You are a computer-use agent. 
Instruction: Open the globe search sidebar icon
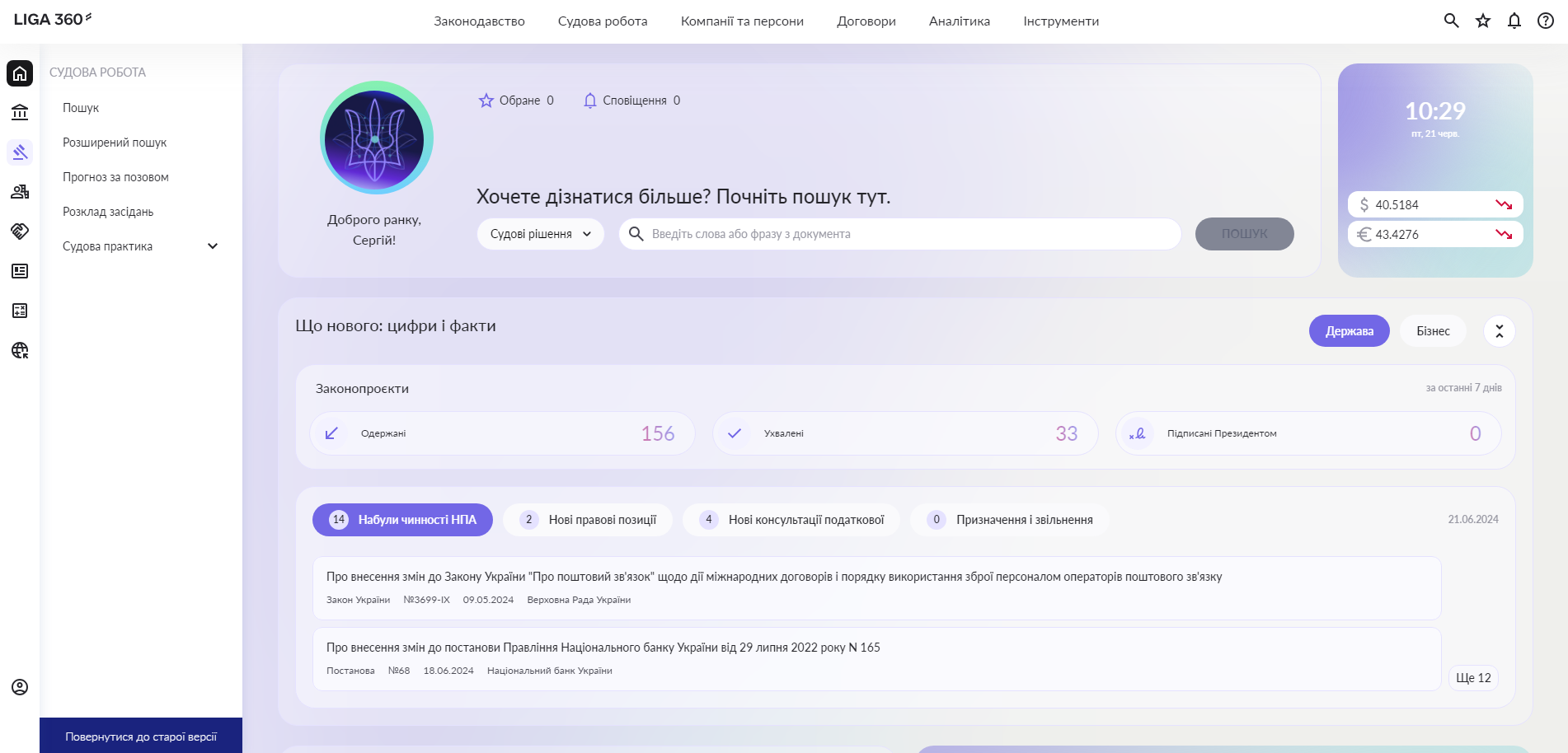click(x=20, y=350)
